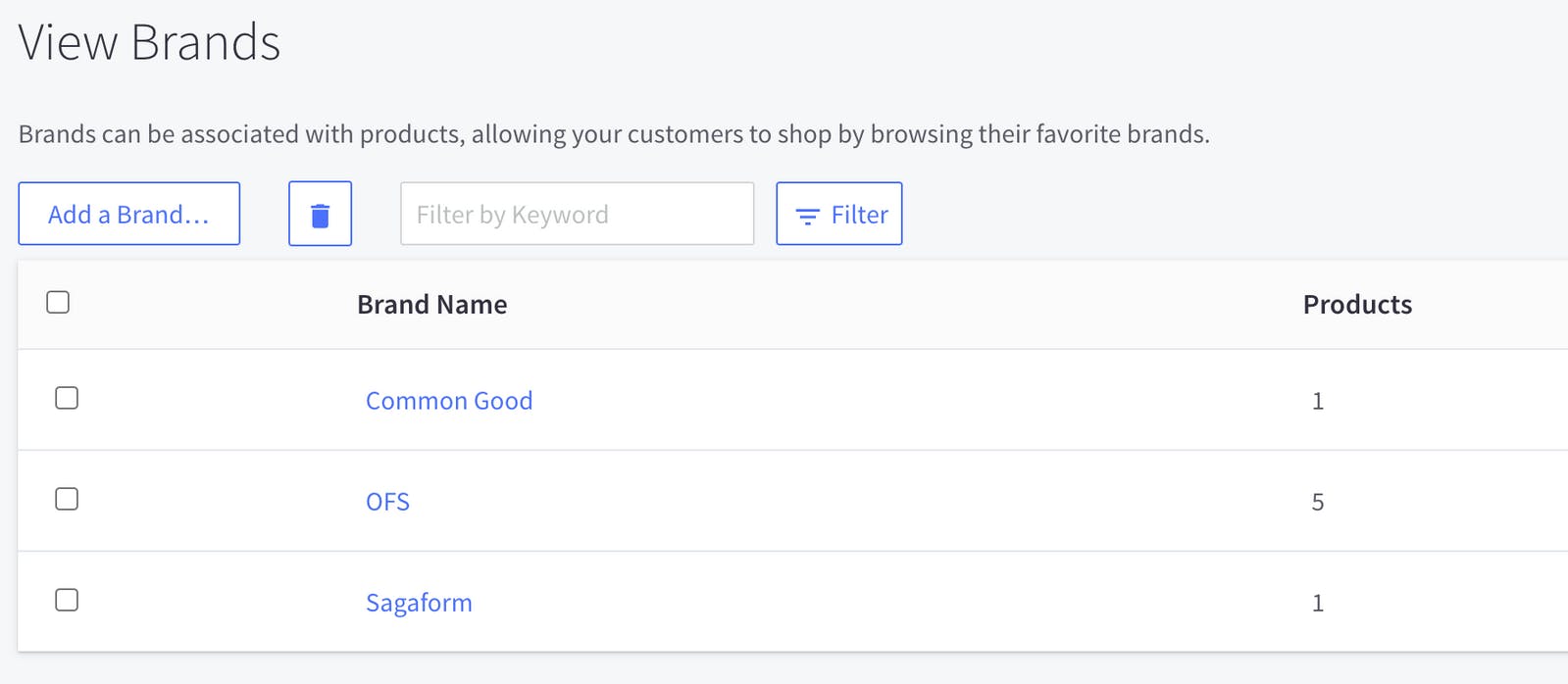This screenshot has width=1568, height=684.
Task: Click the Filter button text
Action: tap(859, 215)
